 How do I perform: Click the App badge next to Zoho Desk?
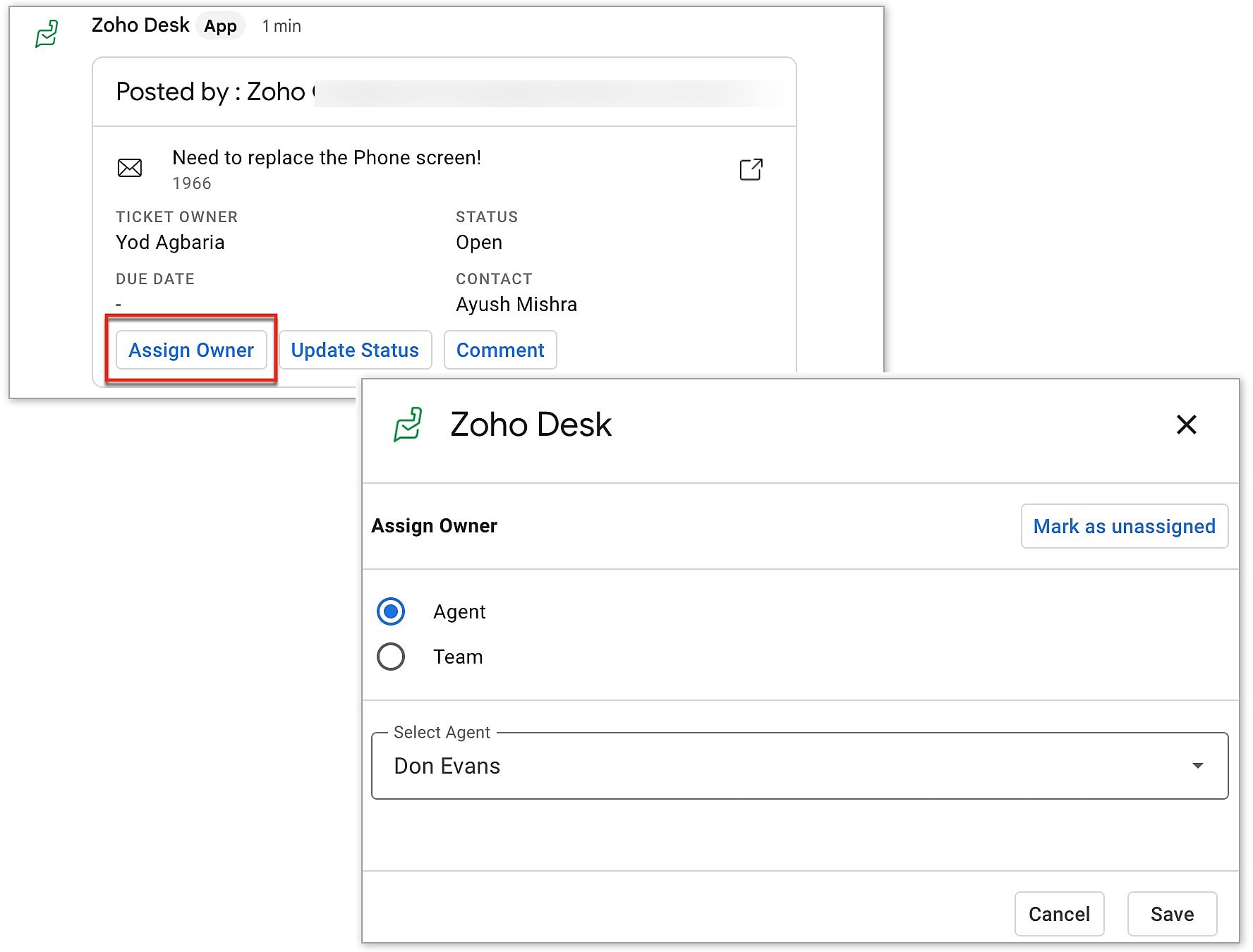(220, 26)
